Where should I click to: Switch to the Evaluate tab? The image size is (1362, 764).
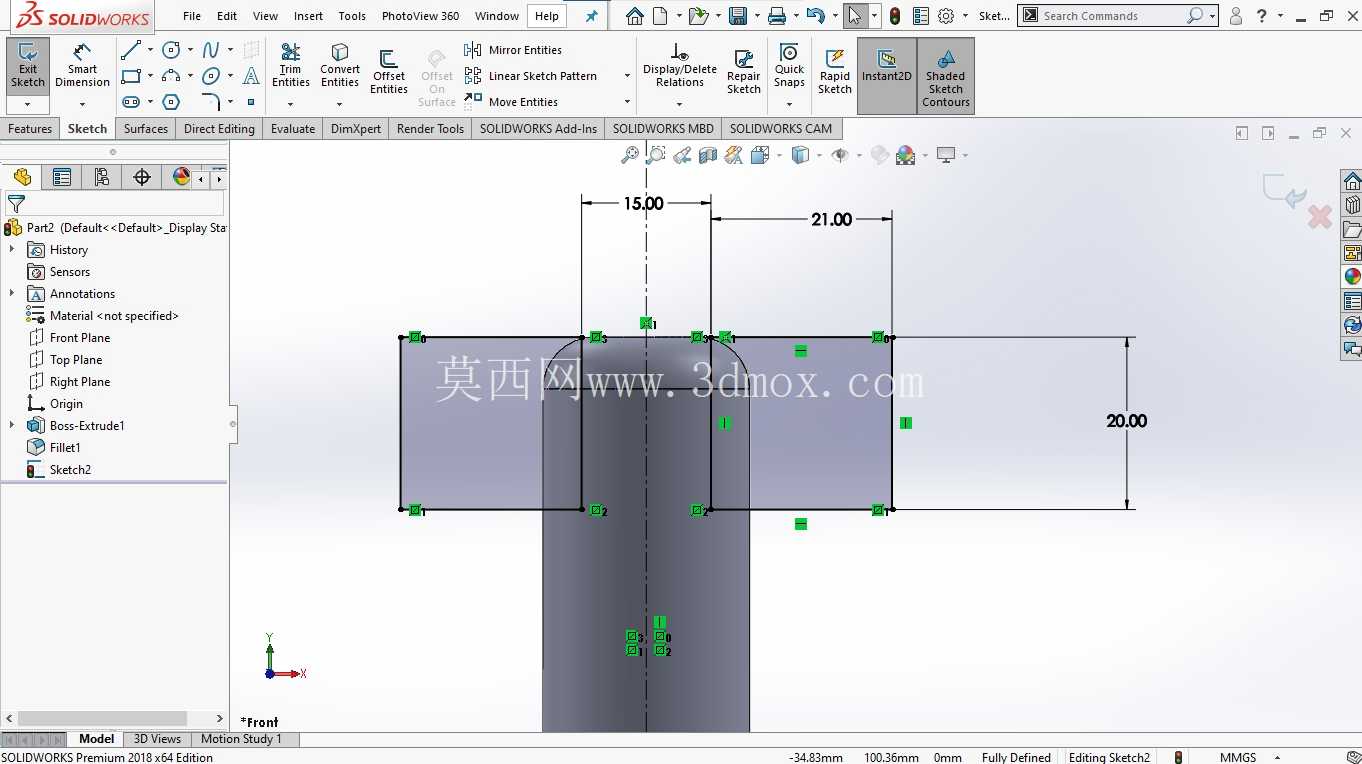tap(293, 129)
